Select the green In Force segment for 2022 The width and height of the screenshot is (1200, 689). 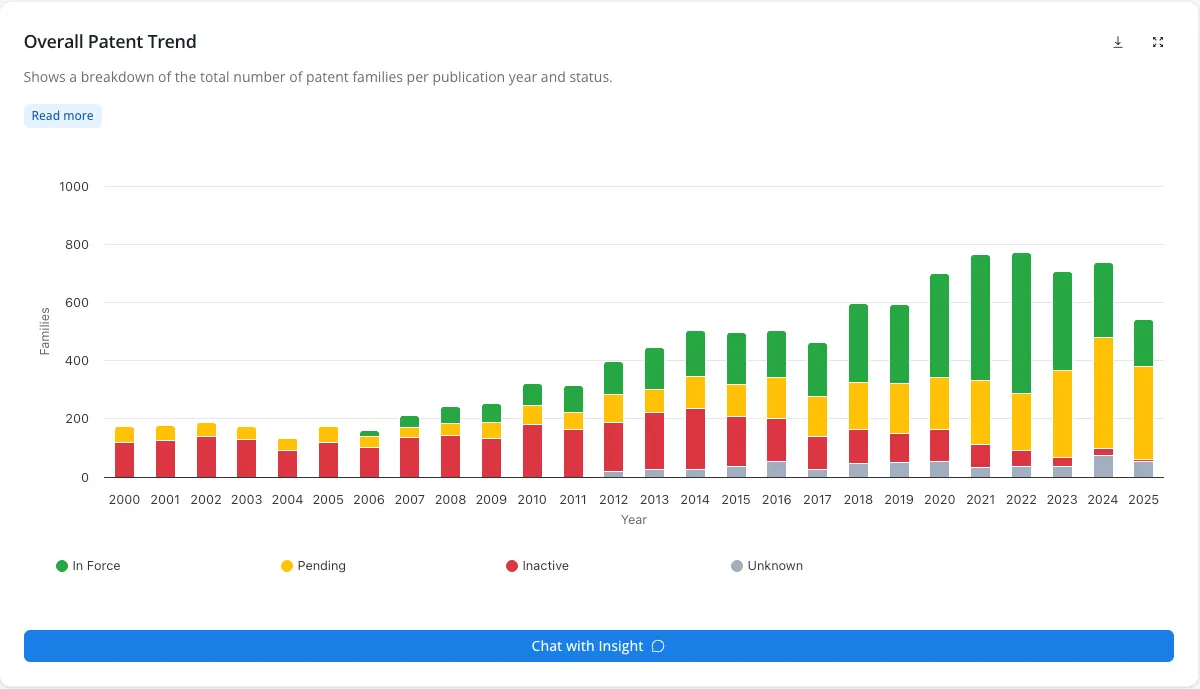coord(1021,323)
